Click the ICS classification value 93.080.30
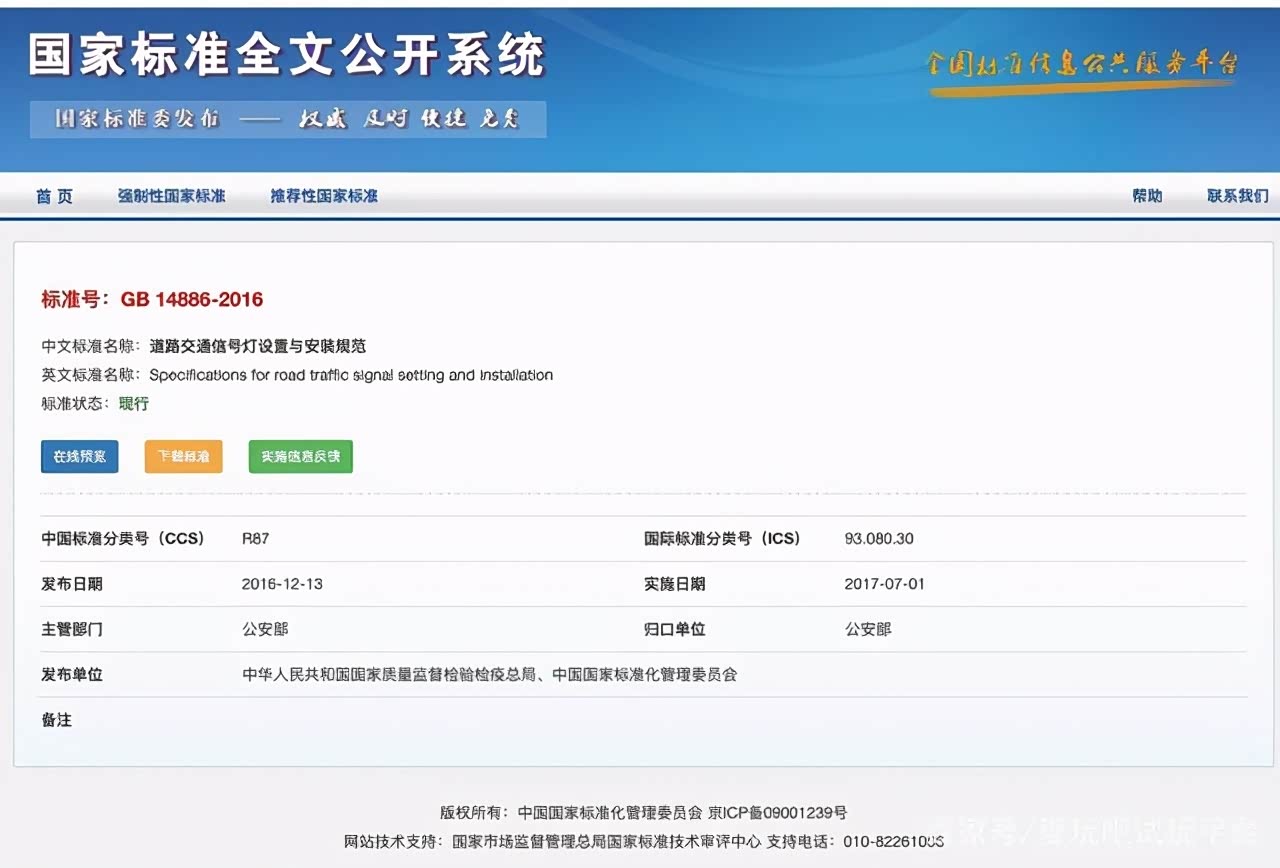This screenshot has height=868, width=1280. click(879, 538)
